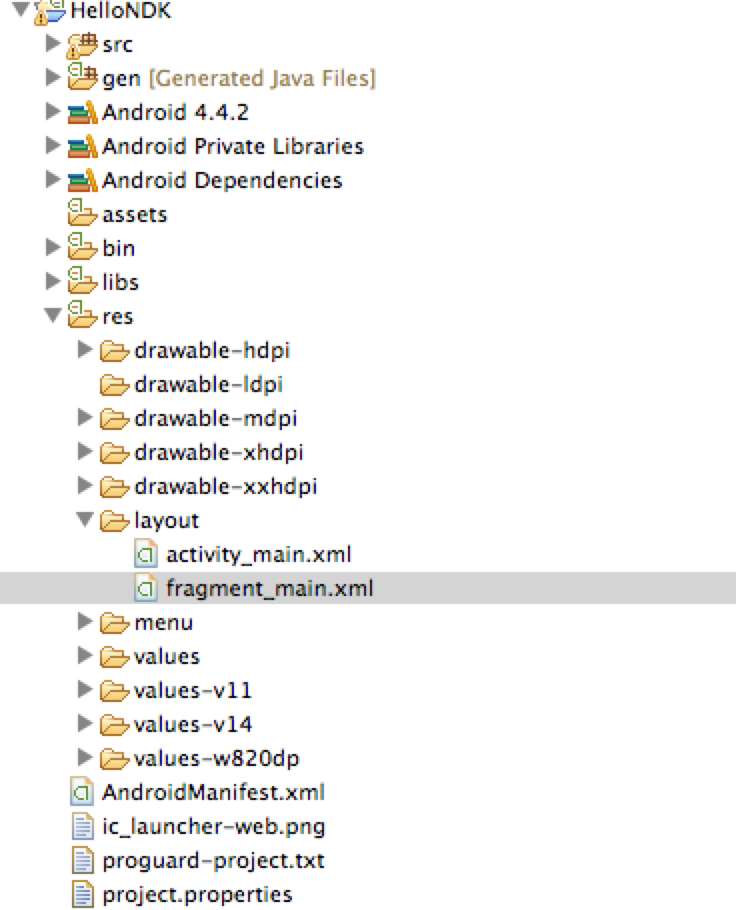Click the values folder icon
Image resolution: width=736 pixels, height=910 pixels.
point(114,657)
